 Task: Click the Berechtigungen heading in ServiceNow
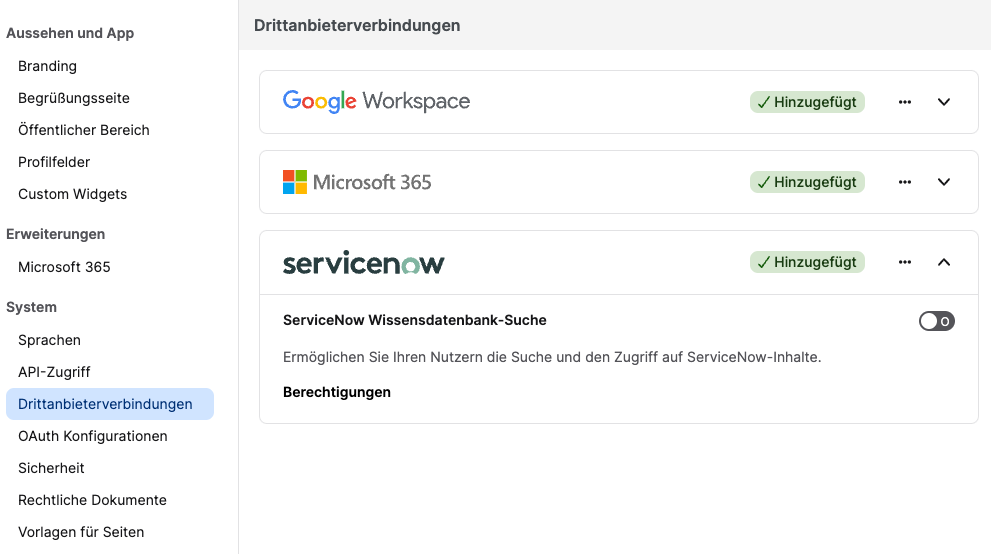click(337, 392)
